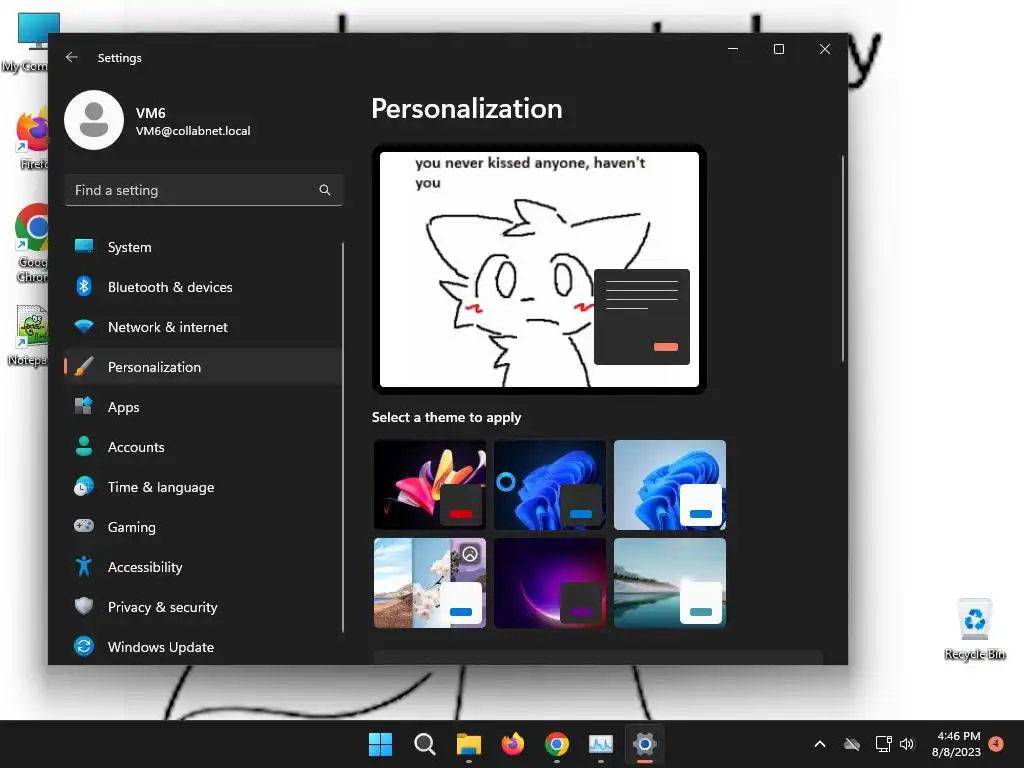This screenshot has width=1024, height=768.
Task: Click the Bluetooth icon in settings sidebar
Action: pyautogui.click(x=84, y=286)
